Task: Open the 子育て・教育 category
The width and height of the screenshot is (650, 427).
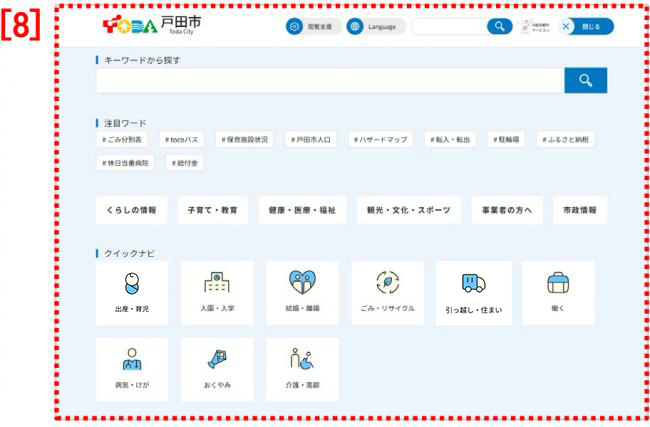Action: click(213, 210)
